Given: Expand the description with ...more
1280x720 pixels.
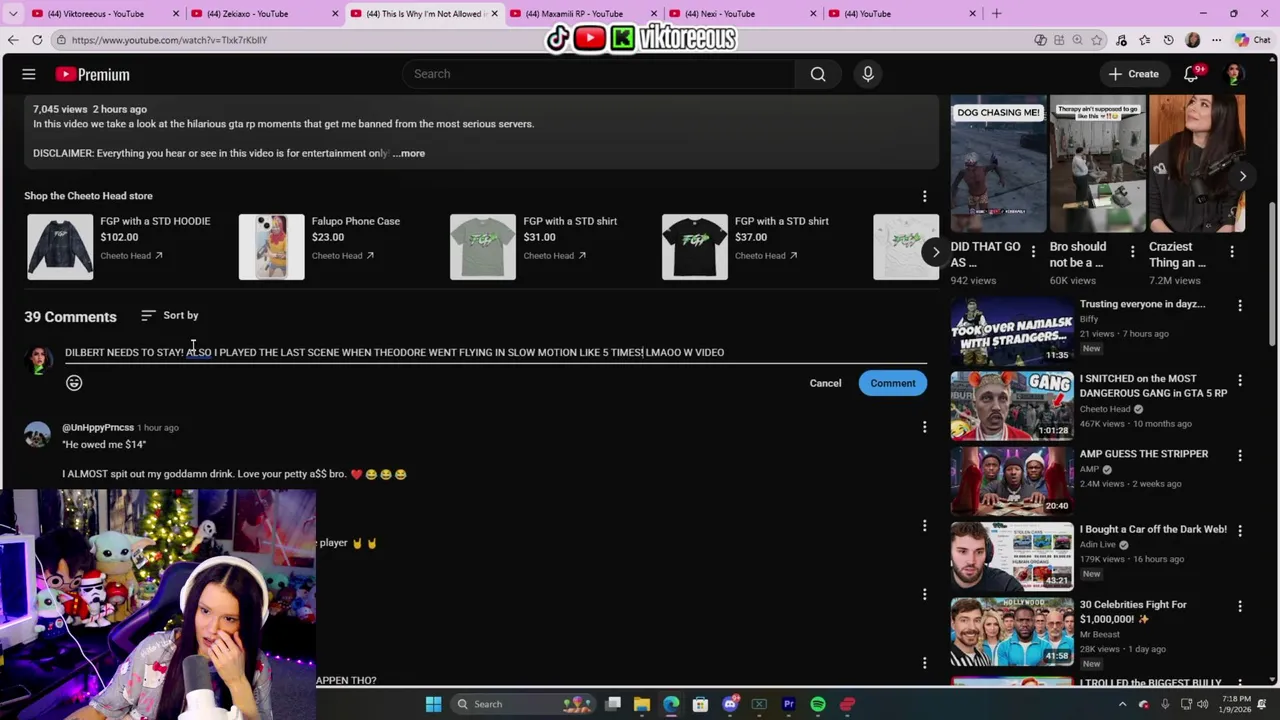Looking at the screenshot, I should [409, 153].
